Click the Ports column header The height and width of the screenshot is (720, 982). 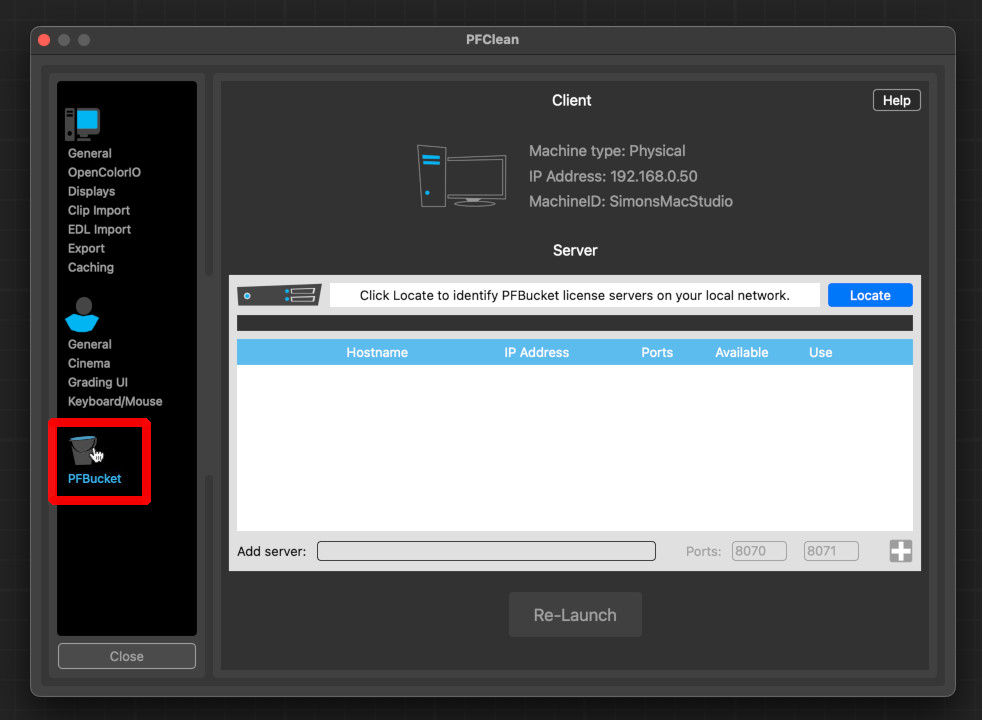[657, 352]
